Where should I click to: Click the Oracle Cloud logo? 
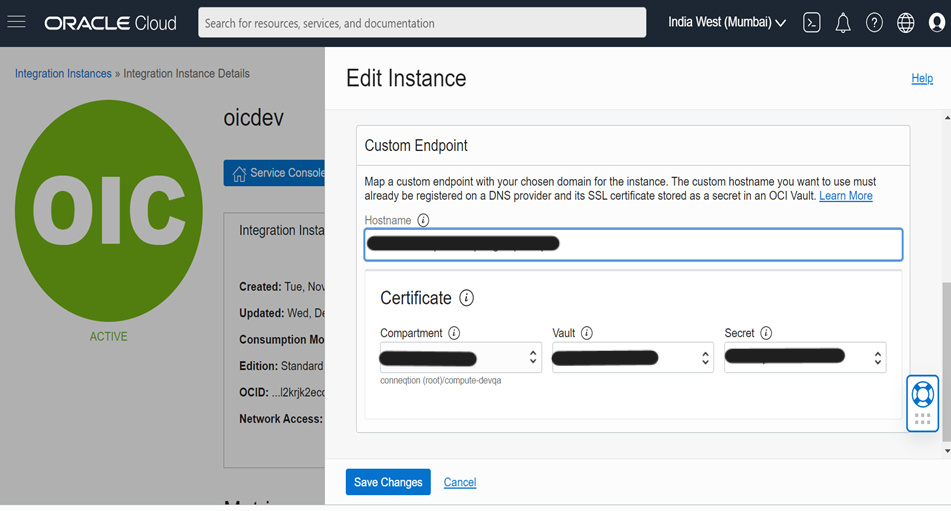tap(110, 23)
